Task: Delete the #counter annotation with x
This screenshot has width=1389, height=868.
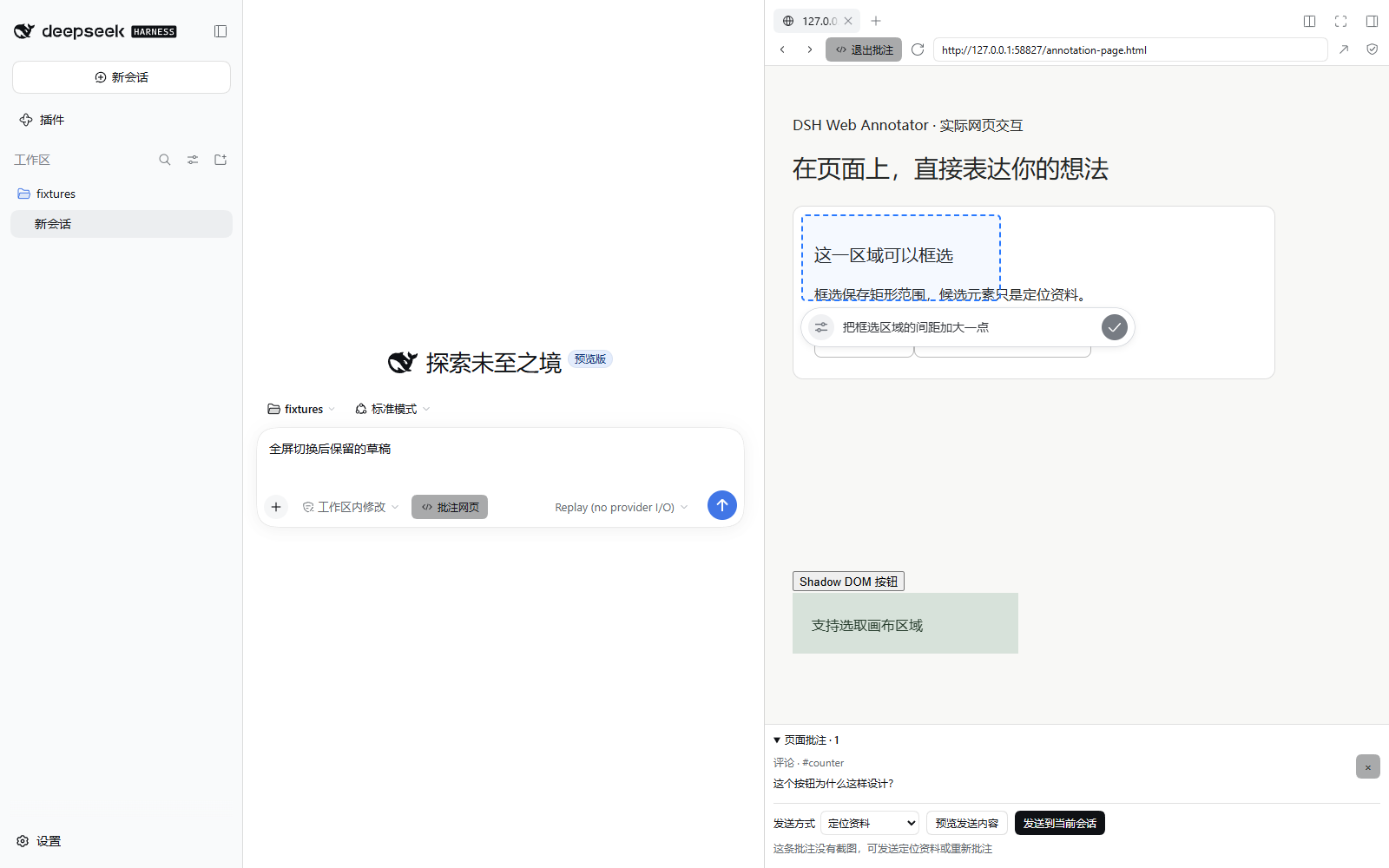Action: [x=1368, y=766]
